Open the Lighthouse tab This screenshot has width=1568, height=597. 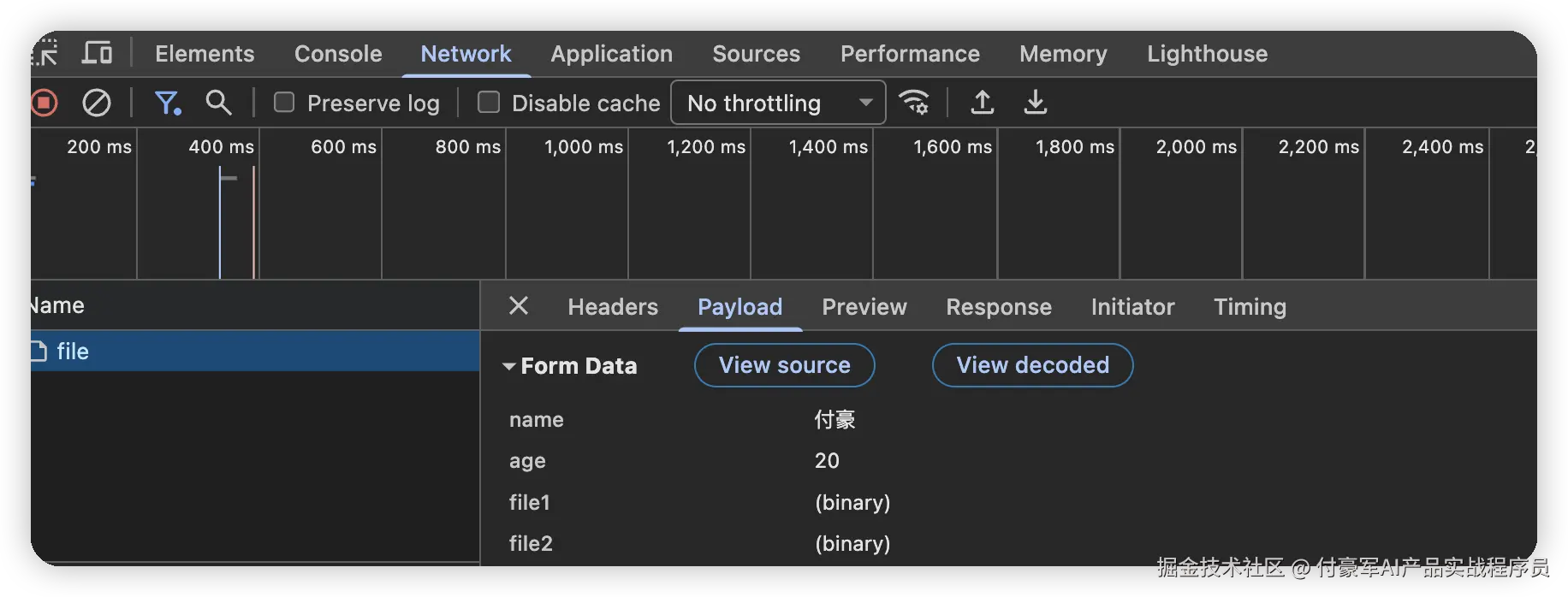1207,54
